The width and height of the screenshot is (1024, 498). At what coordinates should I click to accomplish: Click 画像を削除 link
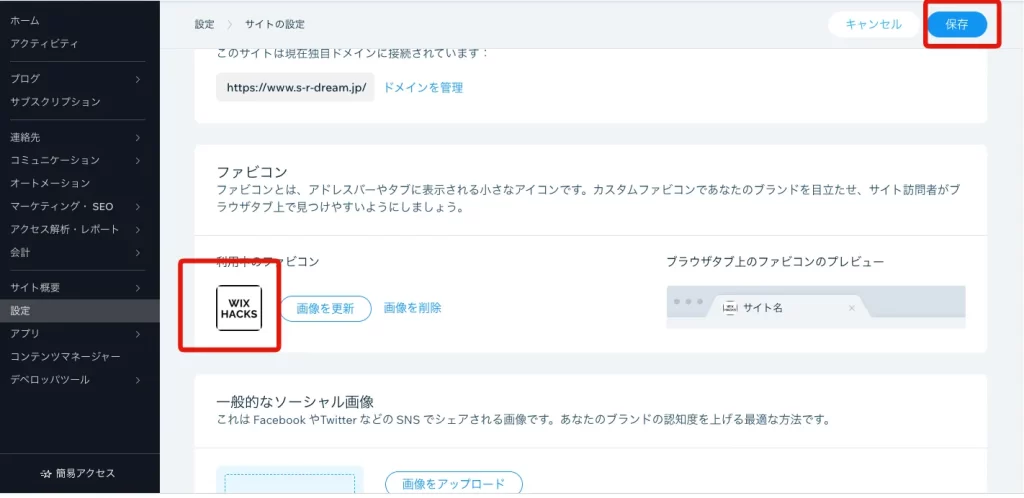tap(413, 308)
